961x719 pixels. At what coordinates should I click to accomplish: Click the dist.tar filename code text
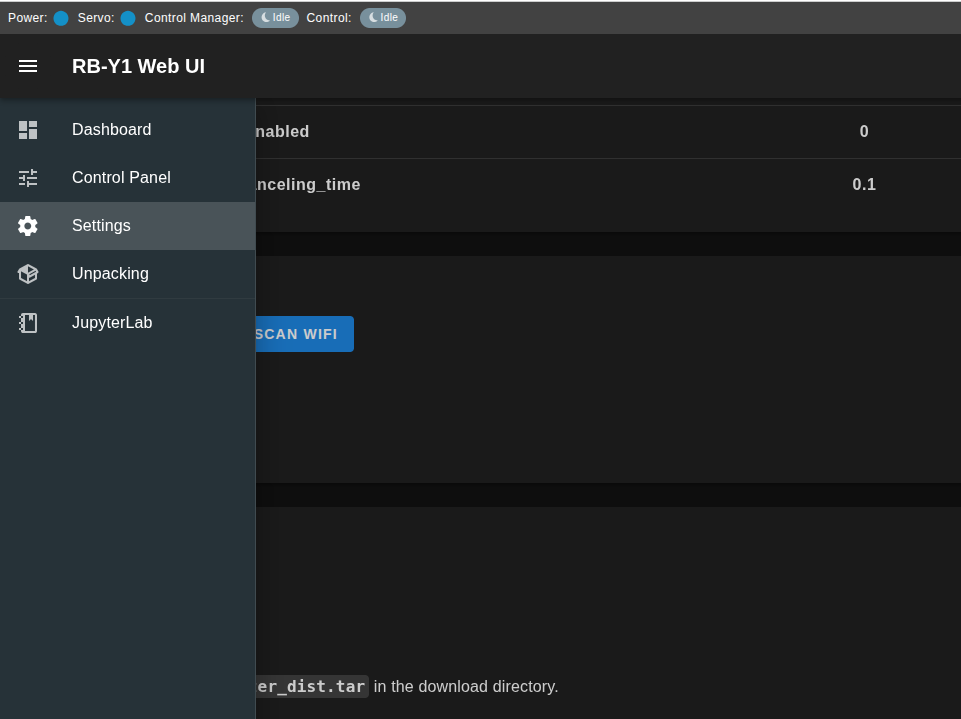pos(312,686)
